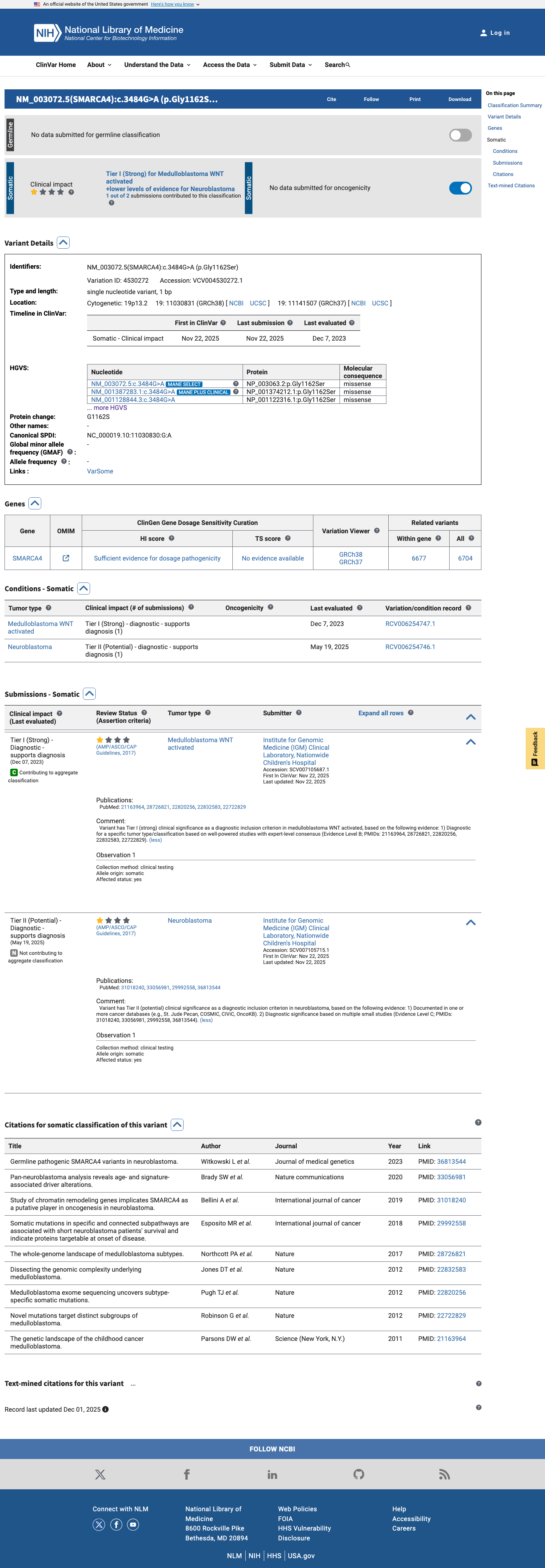Viewport: 545px width, 1568px height.
Task: Collapse the Citations for somatic classification section
Action: (x=177, y=1125)
